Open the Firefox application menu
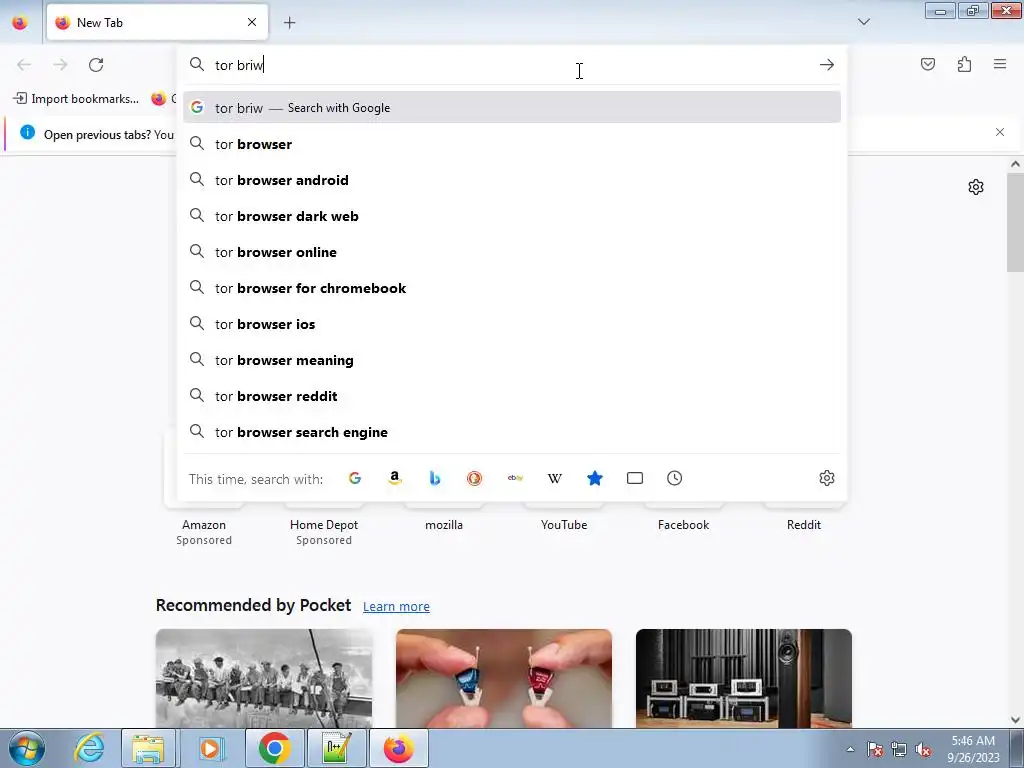This screenshot has height=768, width=1024. click(1000, 64)
